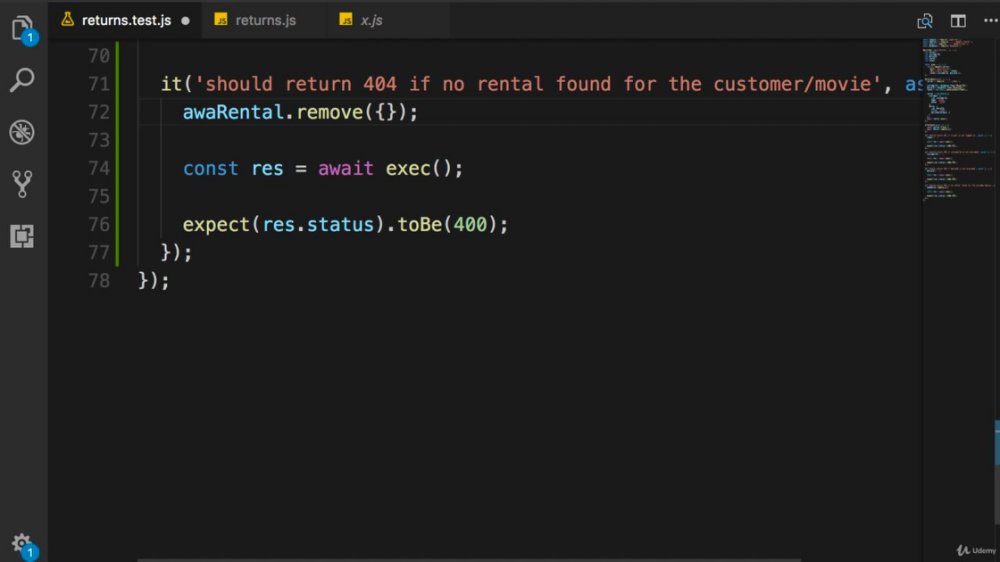
Task: Click the 'it' function on line 71
Action: coord(172,84)
